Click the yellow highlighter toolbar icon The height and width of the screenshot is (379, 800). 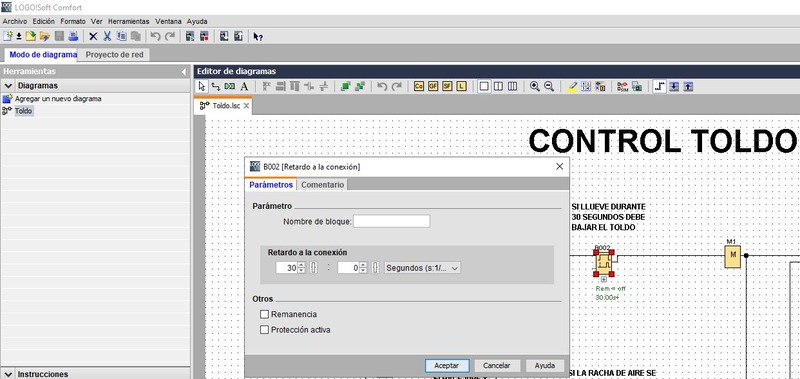572,86
